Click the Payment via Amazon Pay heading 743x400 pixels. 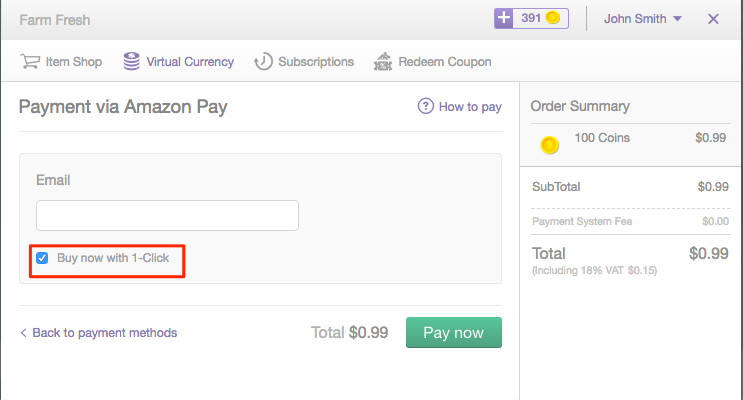(x=123, y=107)
